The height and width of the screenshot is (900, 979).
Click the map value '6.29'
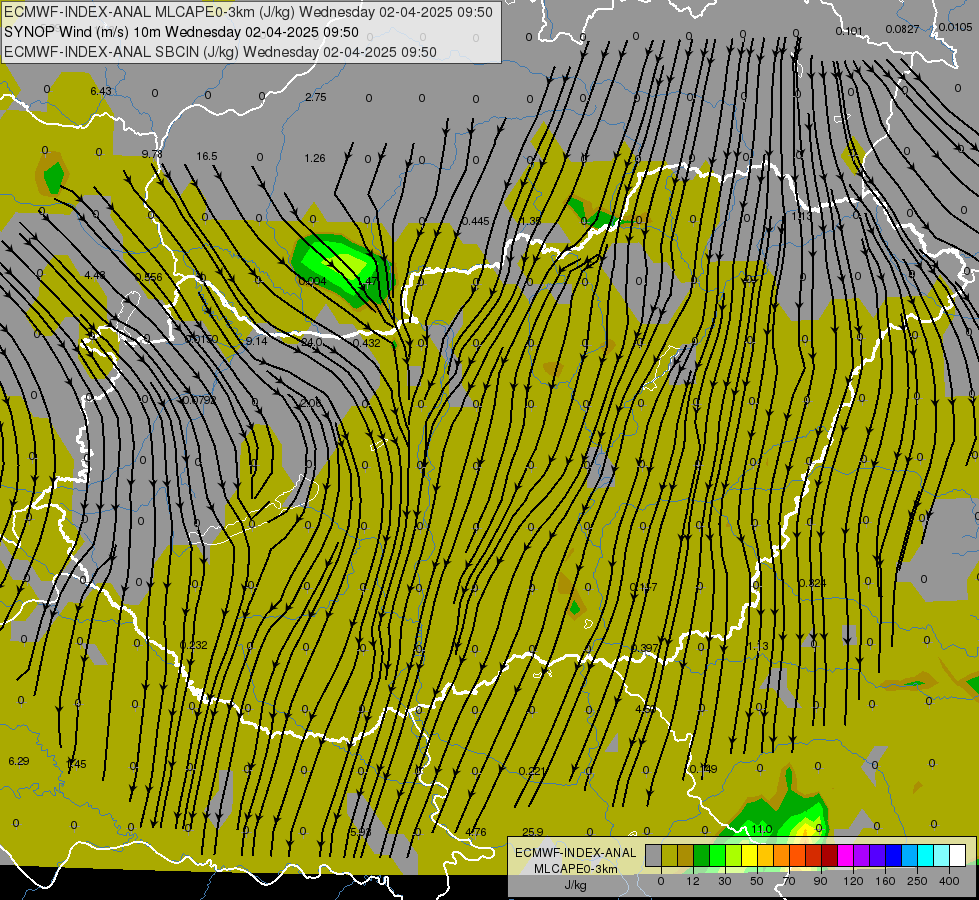click(x=19, y=761)
